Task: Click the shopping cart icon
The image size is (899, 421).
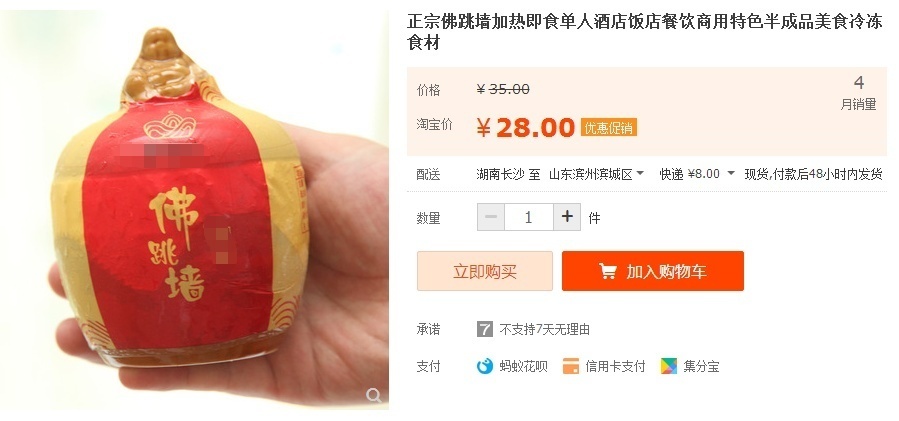Action: click(x=608, y=271)
